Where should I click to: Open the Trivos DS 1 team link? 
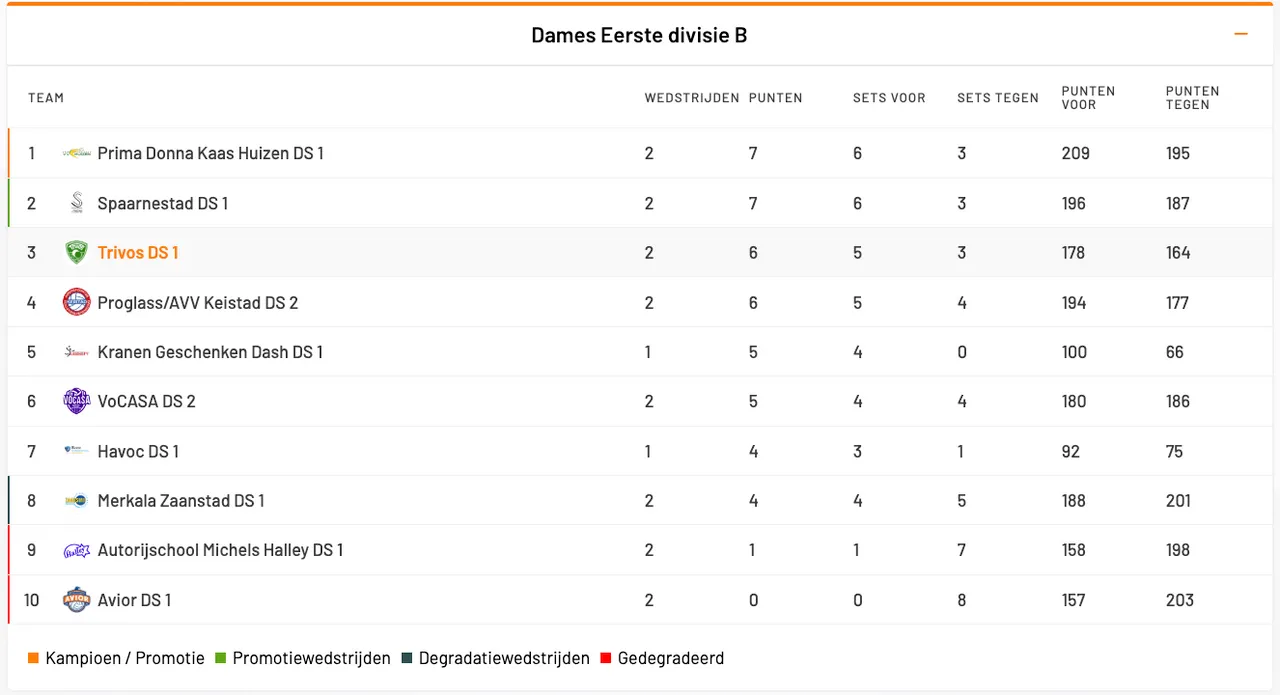[138, 253]
